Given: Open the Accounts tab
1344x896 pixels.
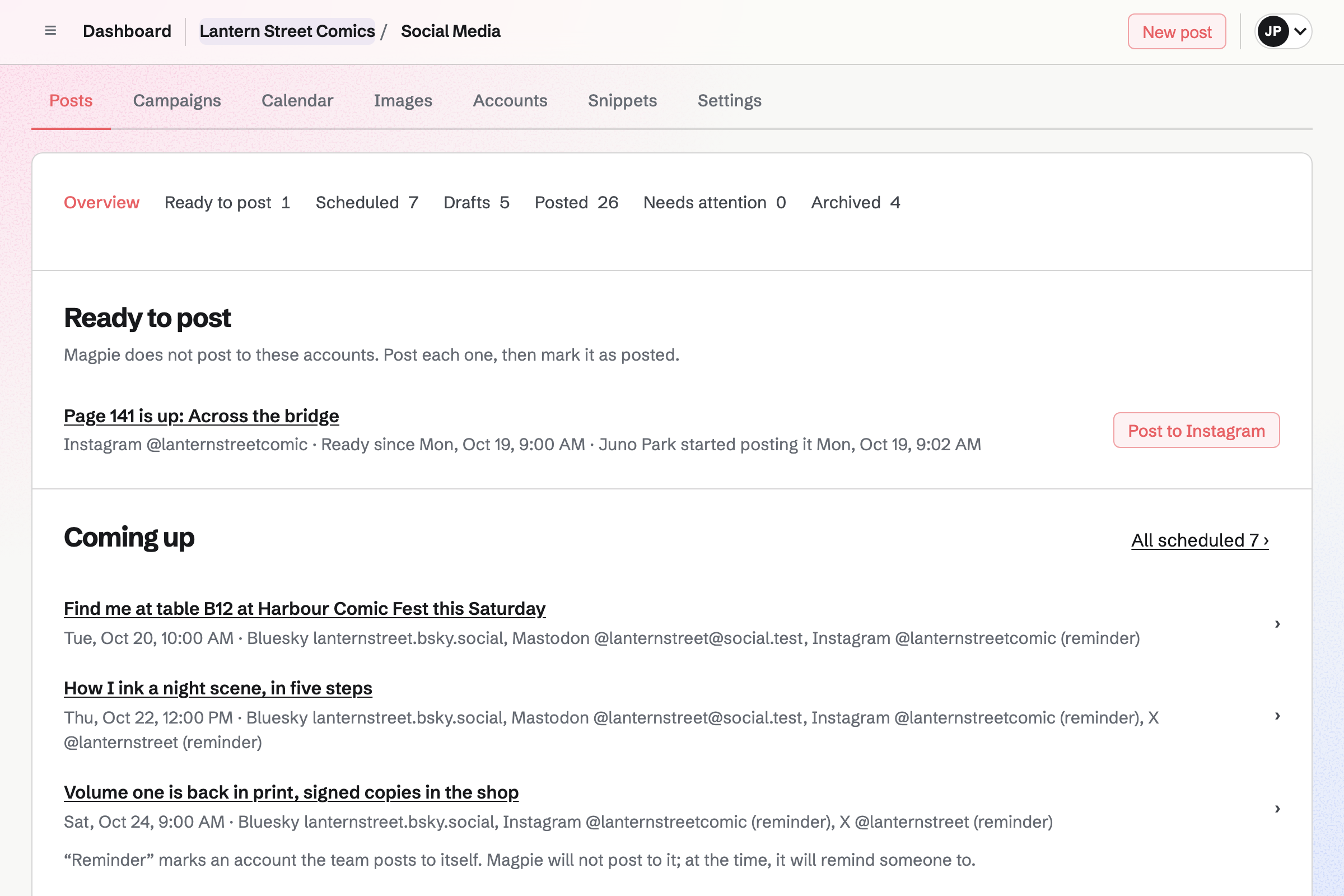Looking at the screenshot, I should [x=510, y=101].
